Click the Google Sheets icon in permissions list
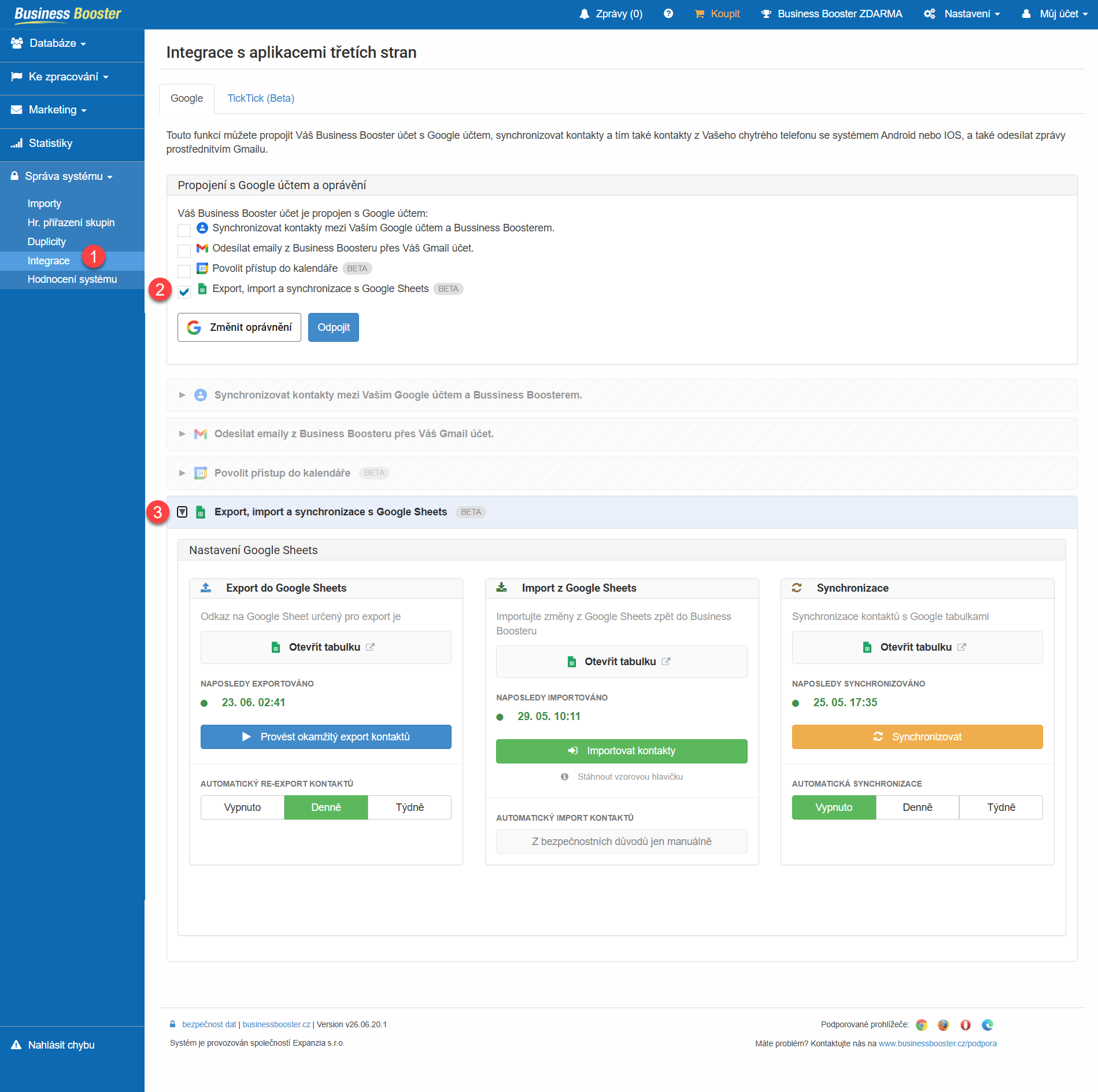Image resolution: width=1098 pixels, height=1092 pixels. point(202,289)
